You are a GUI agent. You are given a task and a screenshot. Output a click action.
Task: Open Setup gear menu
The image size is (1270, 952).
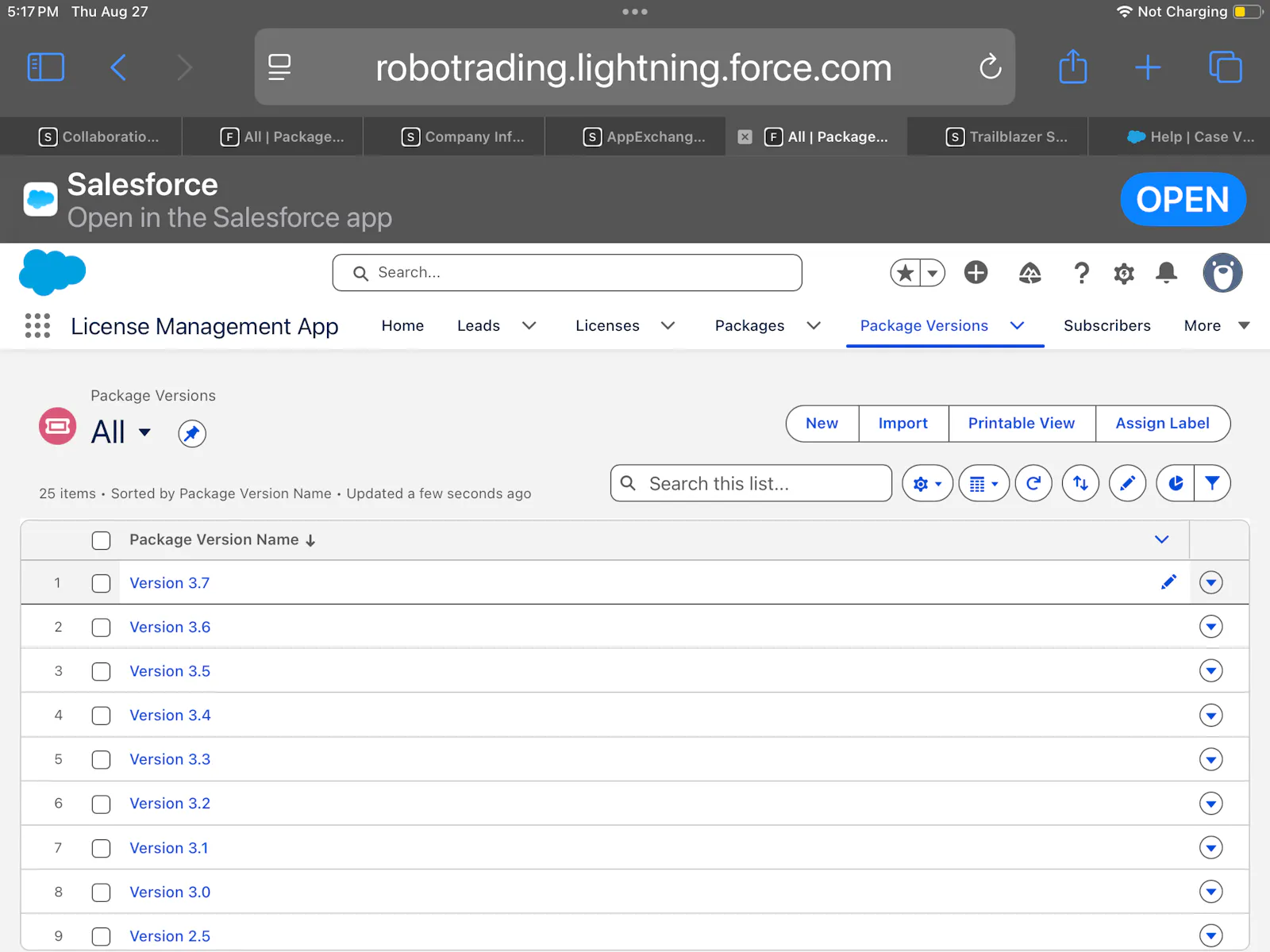[1123, 274]
